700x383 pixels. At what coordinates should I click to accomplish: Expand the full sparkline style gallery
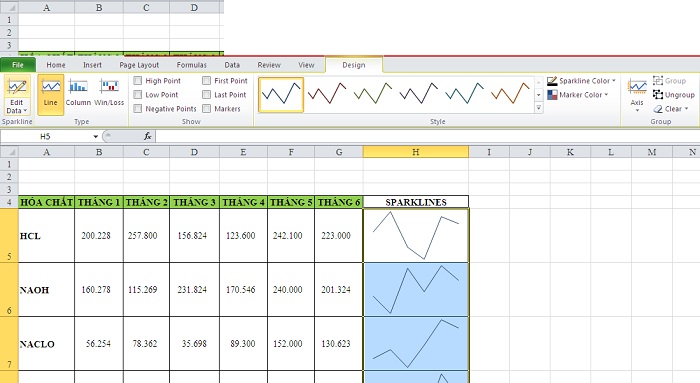[x=539, y=108]
